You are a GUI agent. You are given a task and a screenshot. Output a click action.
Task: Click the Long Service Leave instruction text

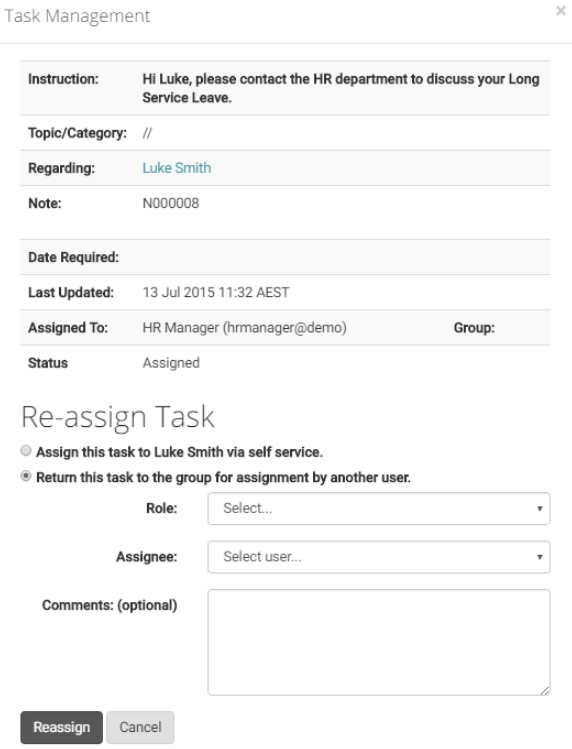tap(341, 88)
